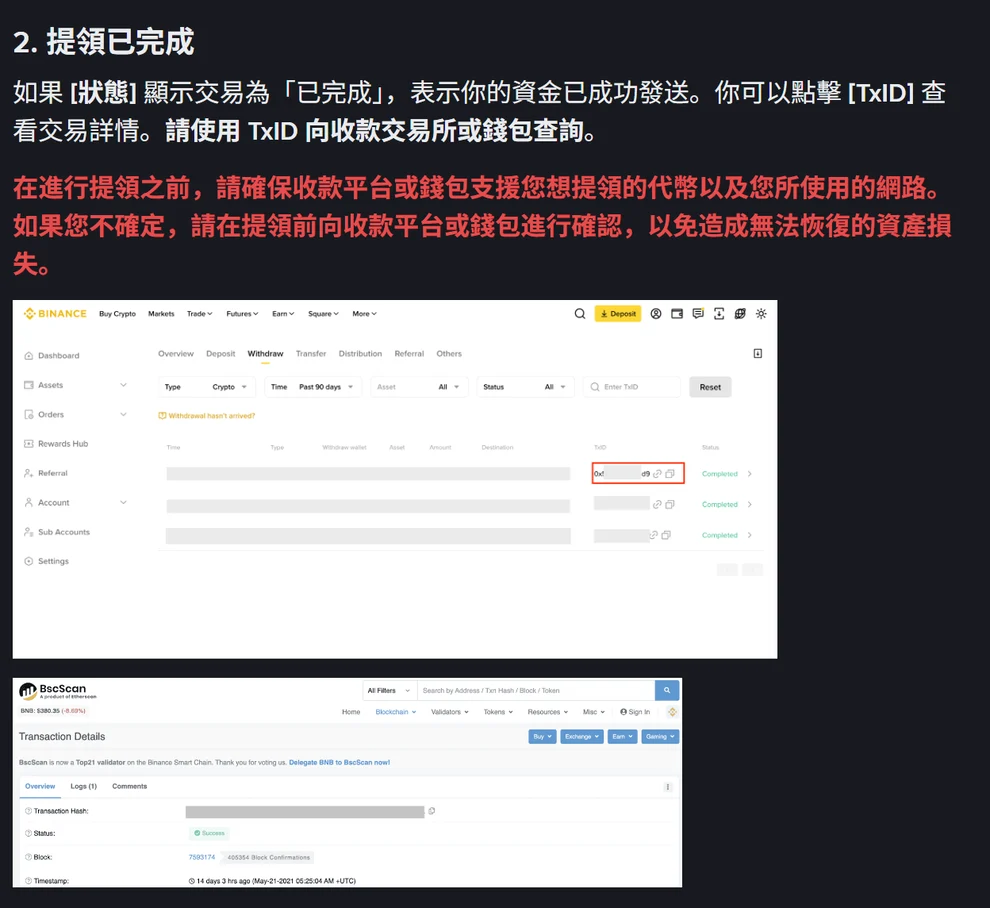Open the Status All dropdown
This screenshot has height=908, width=990.
click(525, 387)
